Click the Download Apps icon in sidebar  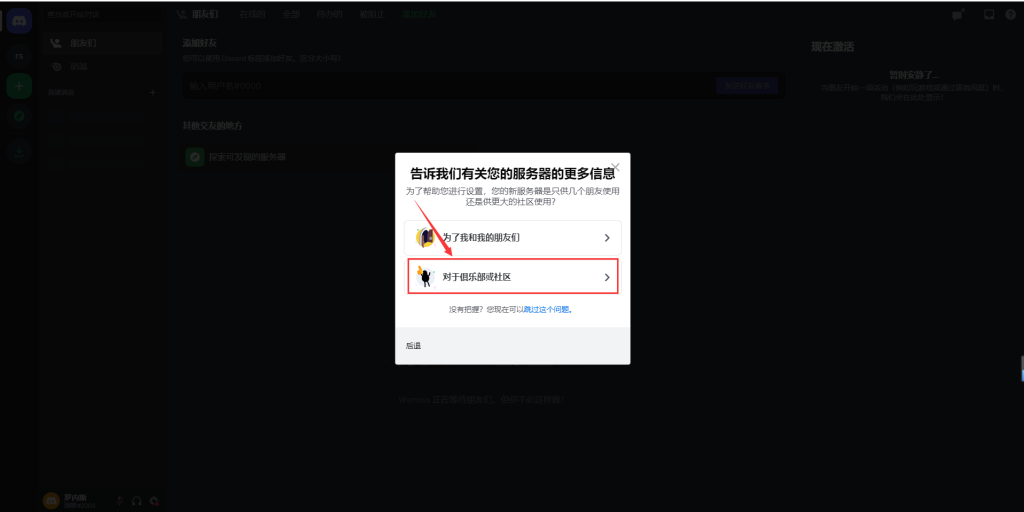pos(19,151)
